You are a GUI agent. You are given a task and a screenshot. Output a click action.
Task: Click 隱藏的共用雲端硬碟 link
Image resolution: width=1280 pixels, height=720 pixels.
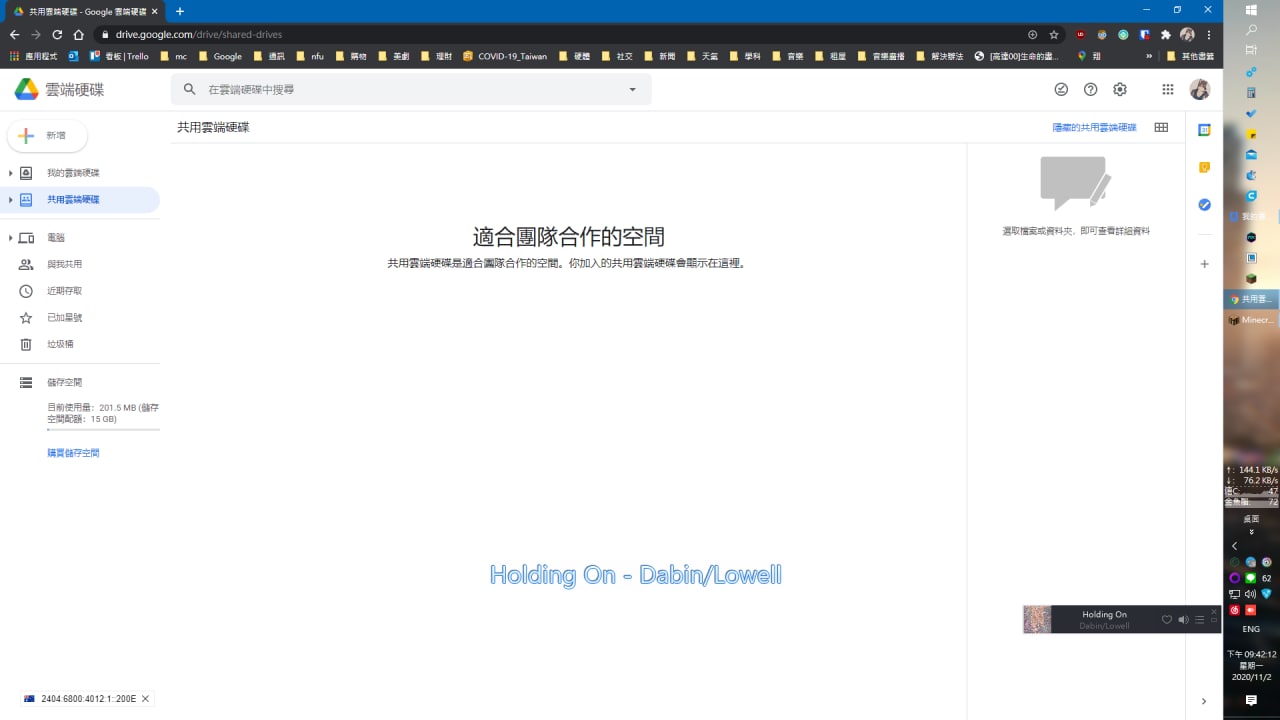[1094, 127]
